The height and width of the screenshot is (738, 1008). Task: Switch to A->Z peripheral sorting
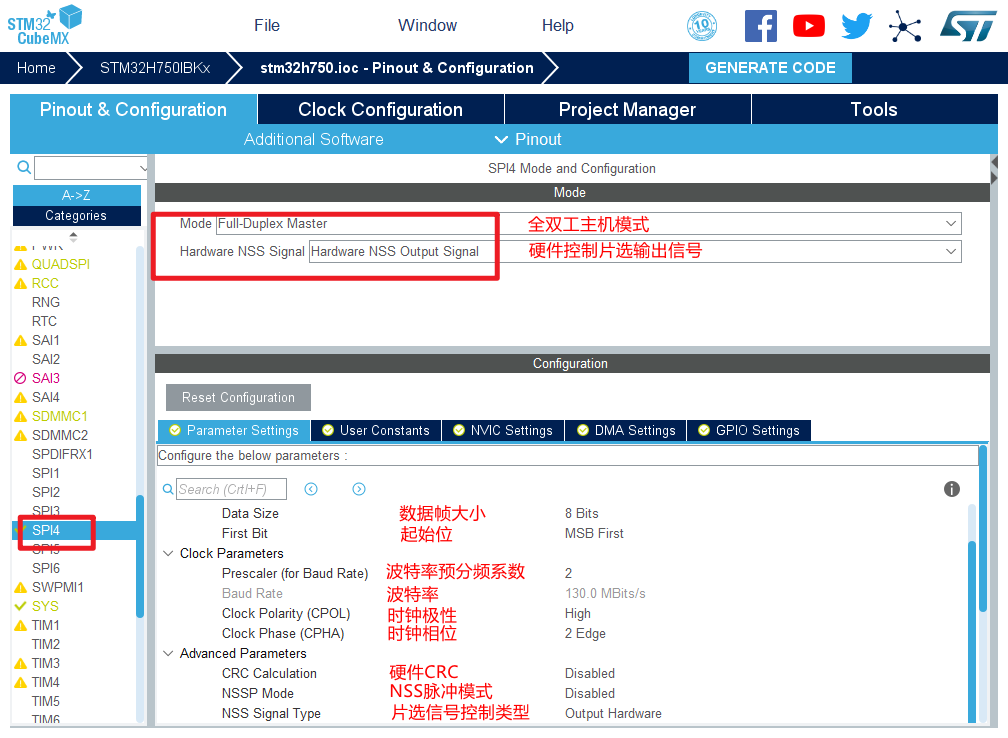(x=77, y=195)
